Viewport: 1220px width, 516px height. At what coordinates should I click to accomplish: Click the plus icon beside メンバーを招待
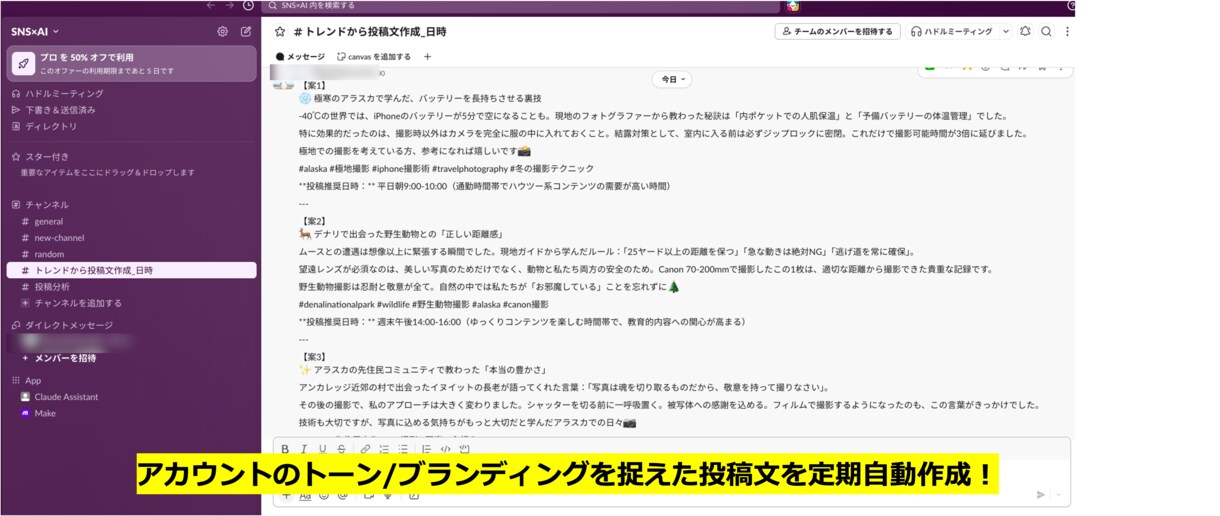(25, 358)
